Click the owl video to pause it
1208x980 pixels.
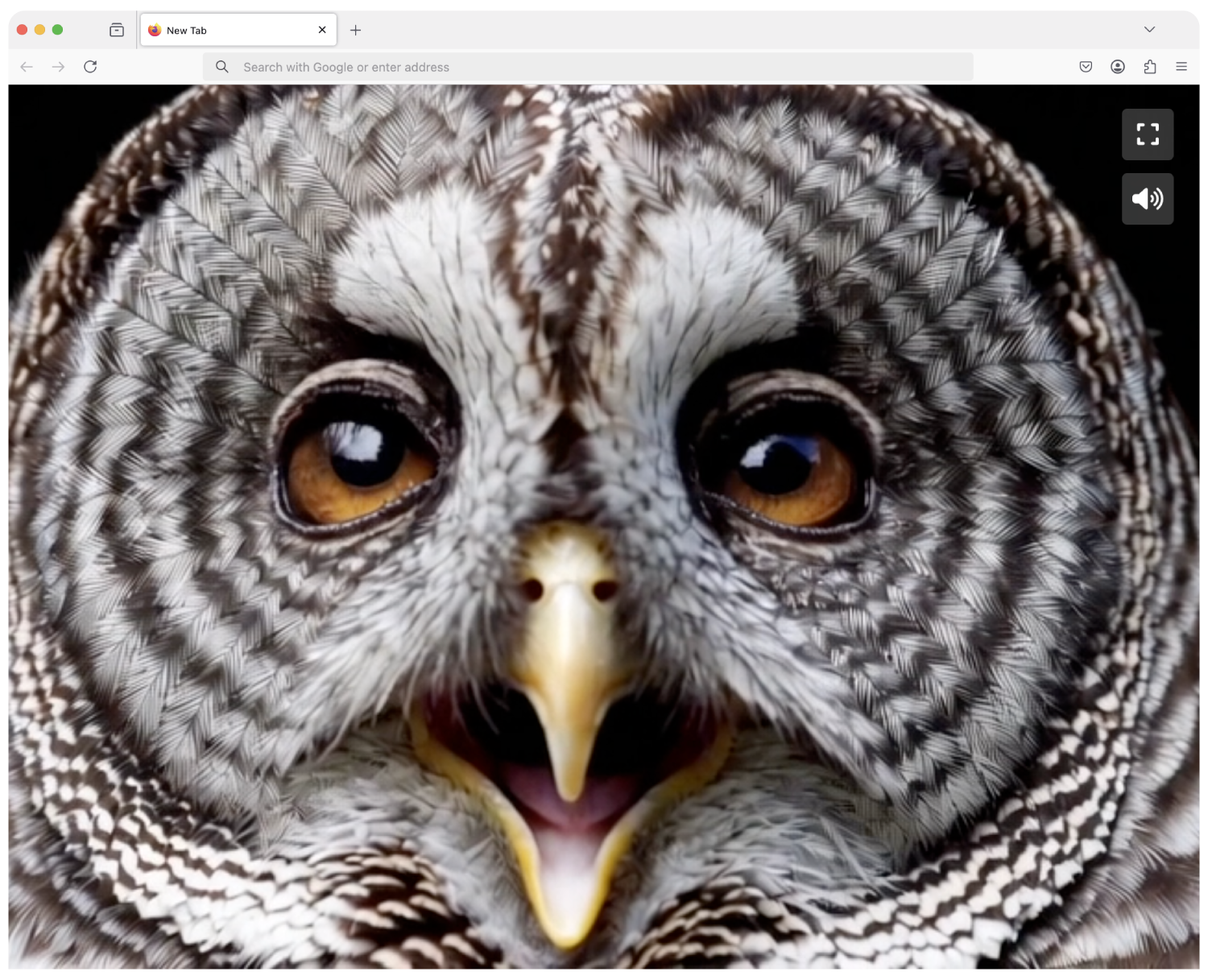tap(604, 527)
